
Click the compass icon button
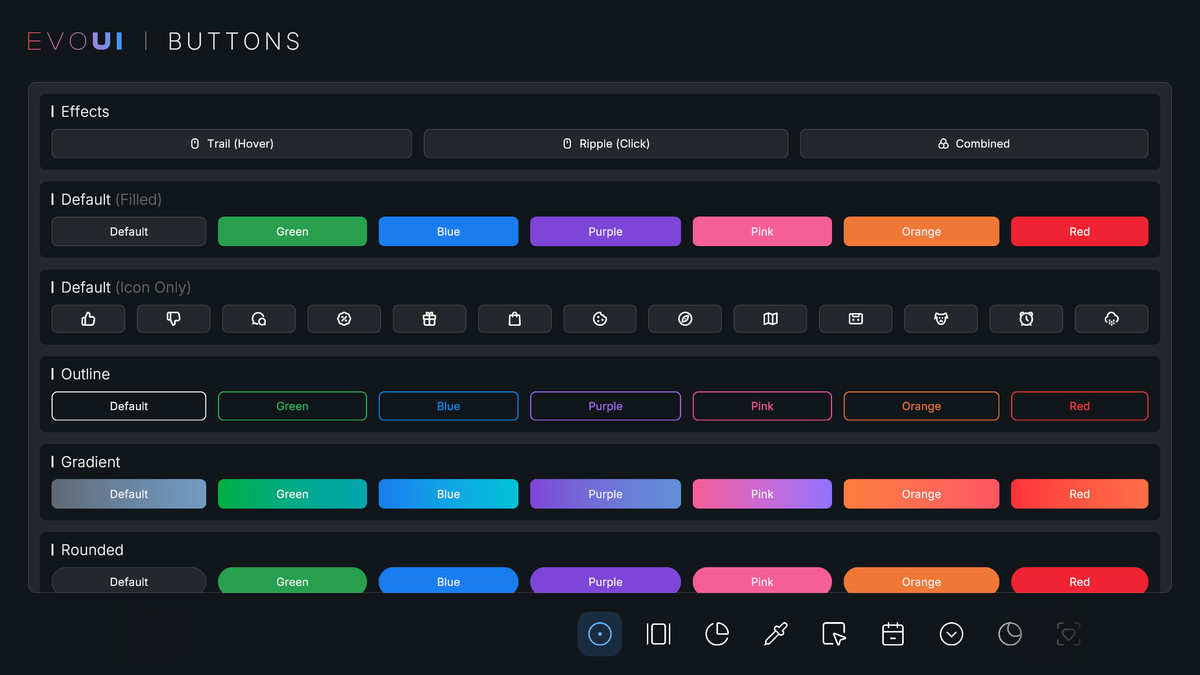point(685,318)
